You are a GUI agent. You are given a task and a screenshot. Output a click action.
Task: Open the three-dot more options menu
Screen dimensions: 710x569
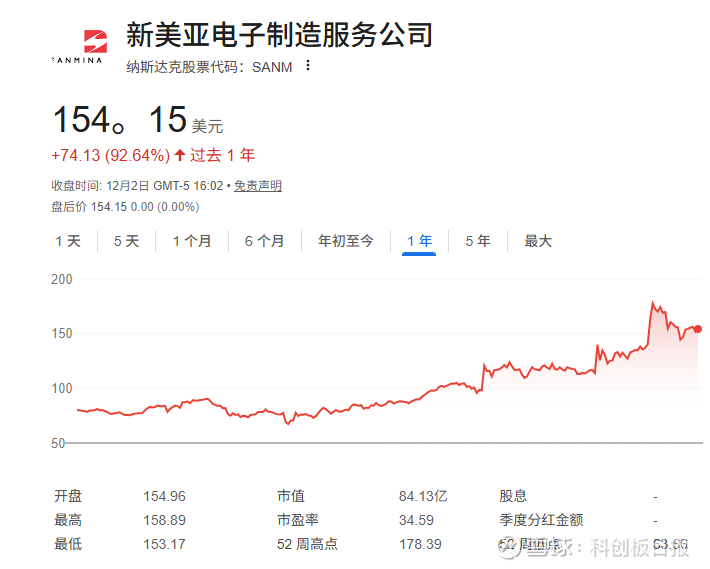click(308, 66)
